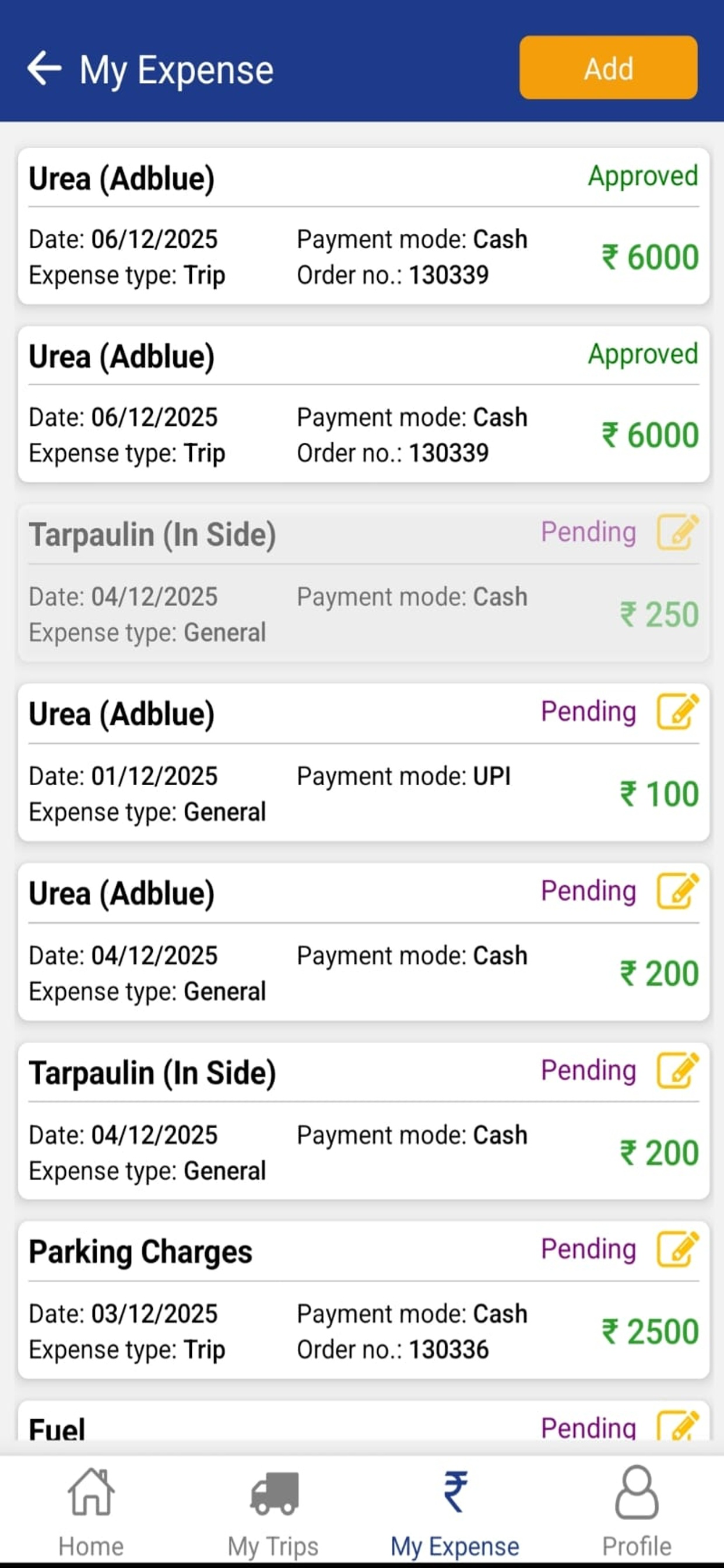Tap the orange Add button

609,68
